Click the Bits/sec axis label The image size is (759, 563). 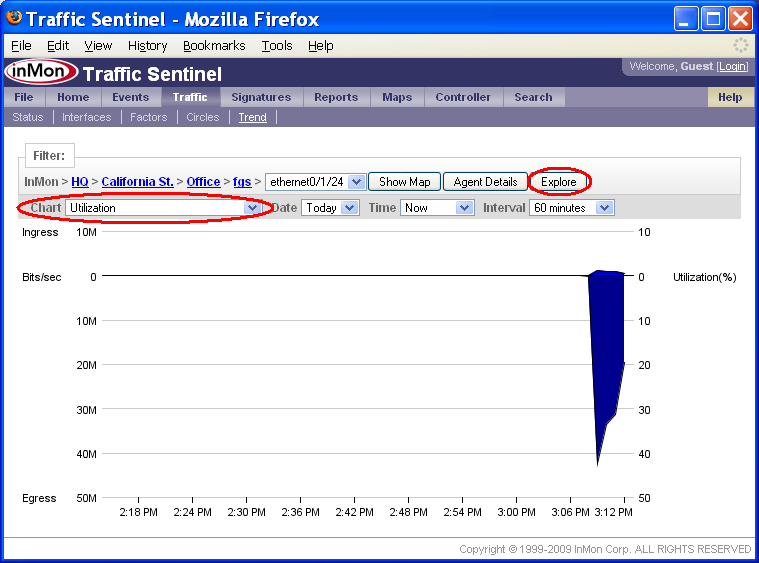click(42, 277)
